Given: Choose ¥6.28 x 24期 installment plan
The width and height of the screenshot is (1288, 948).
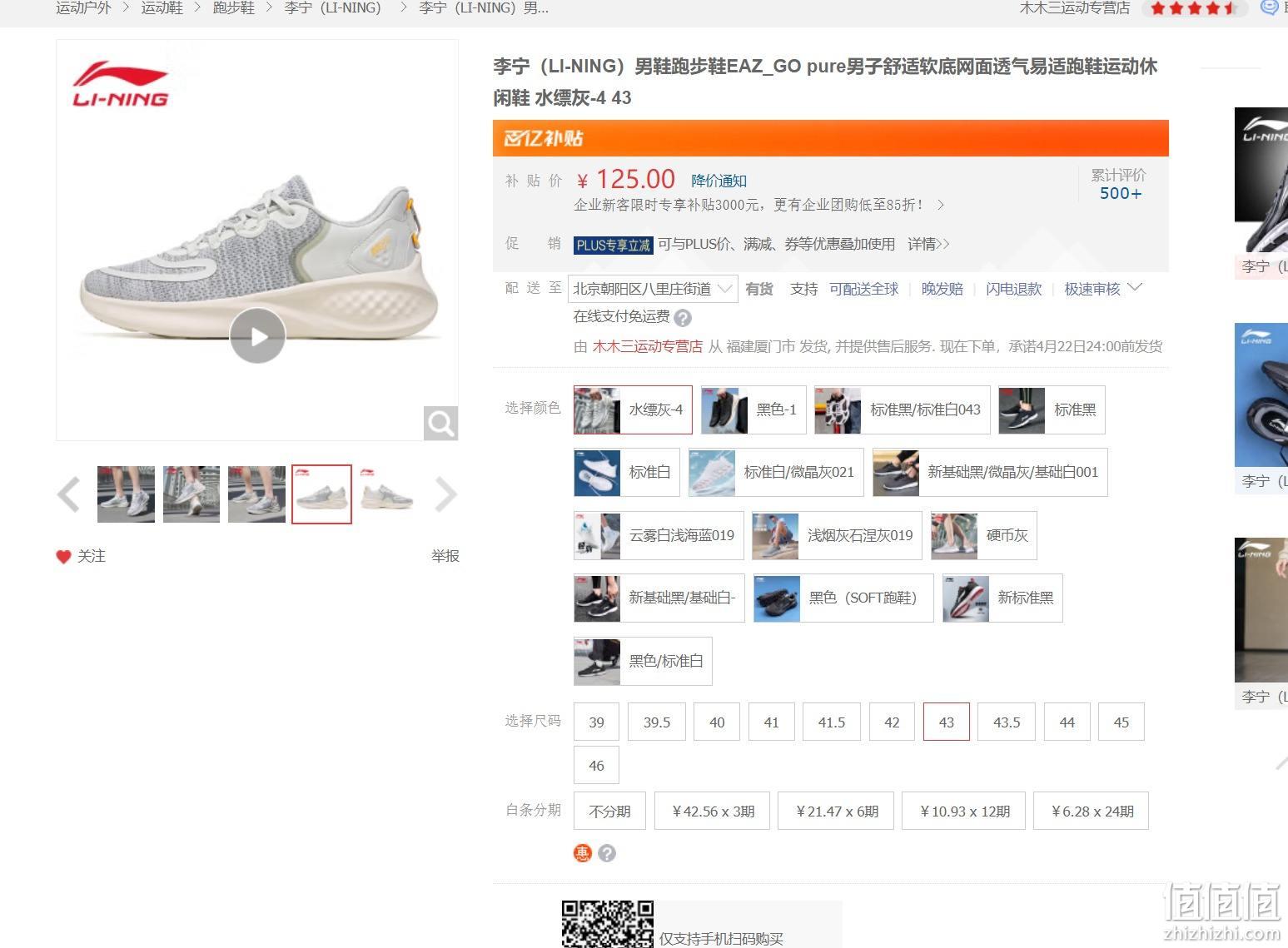Looking at the screenshot, I should point(1091,811).
